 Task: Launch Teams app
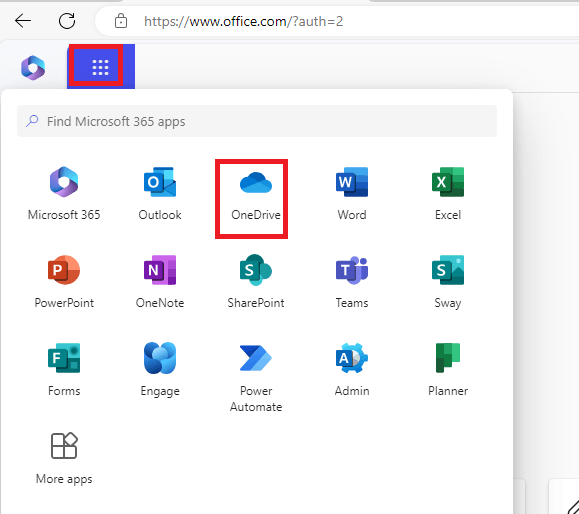(352, 282)
